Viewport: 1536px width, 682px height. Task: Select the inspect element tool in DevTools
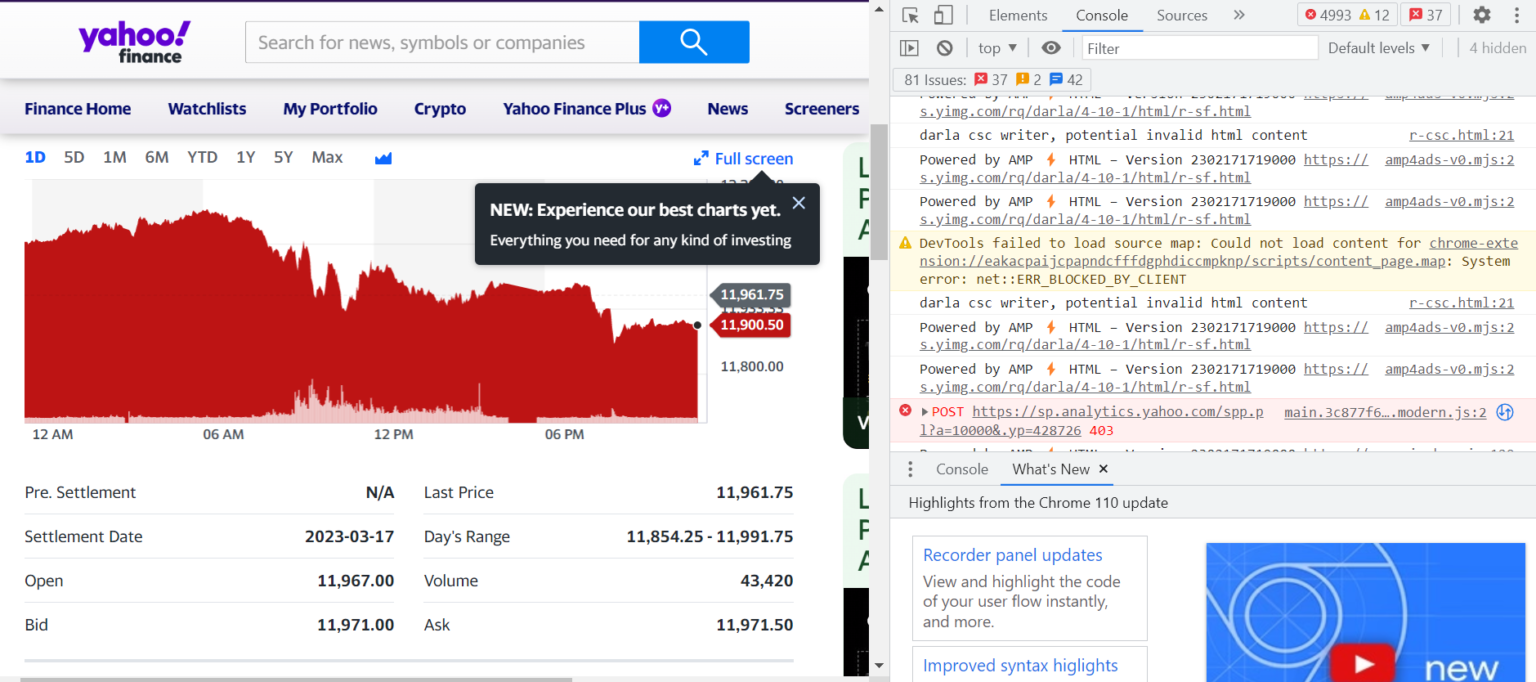tap(908, 15)
